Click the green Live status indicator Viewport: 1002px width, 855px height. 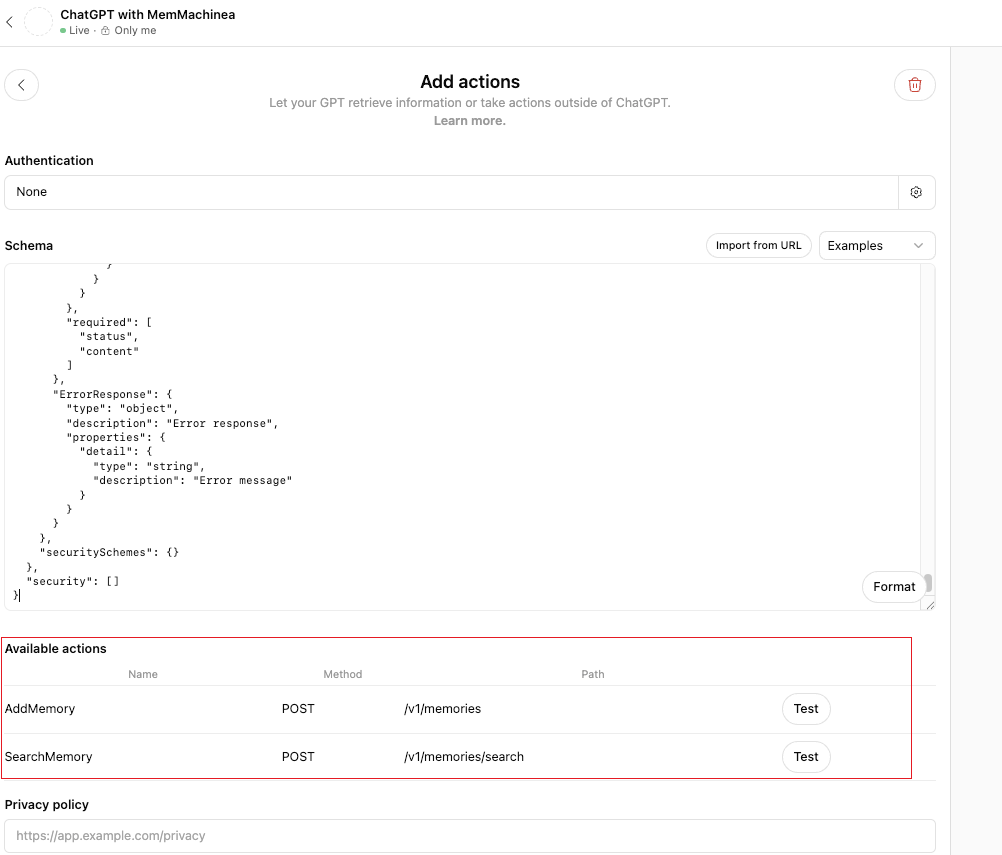tap(63, 30)
